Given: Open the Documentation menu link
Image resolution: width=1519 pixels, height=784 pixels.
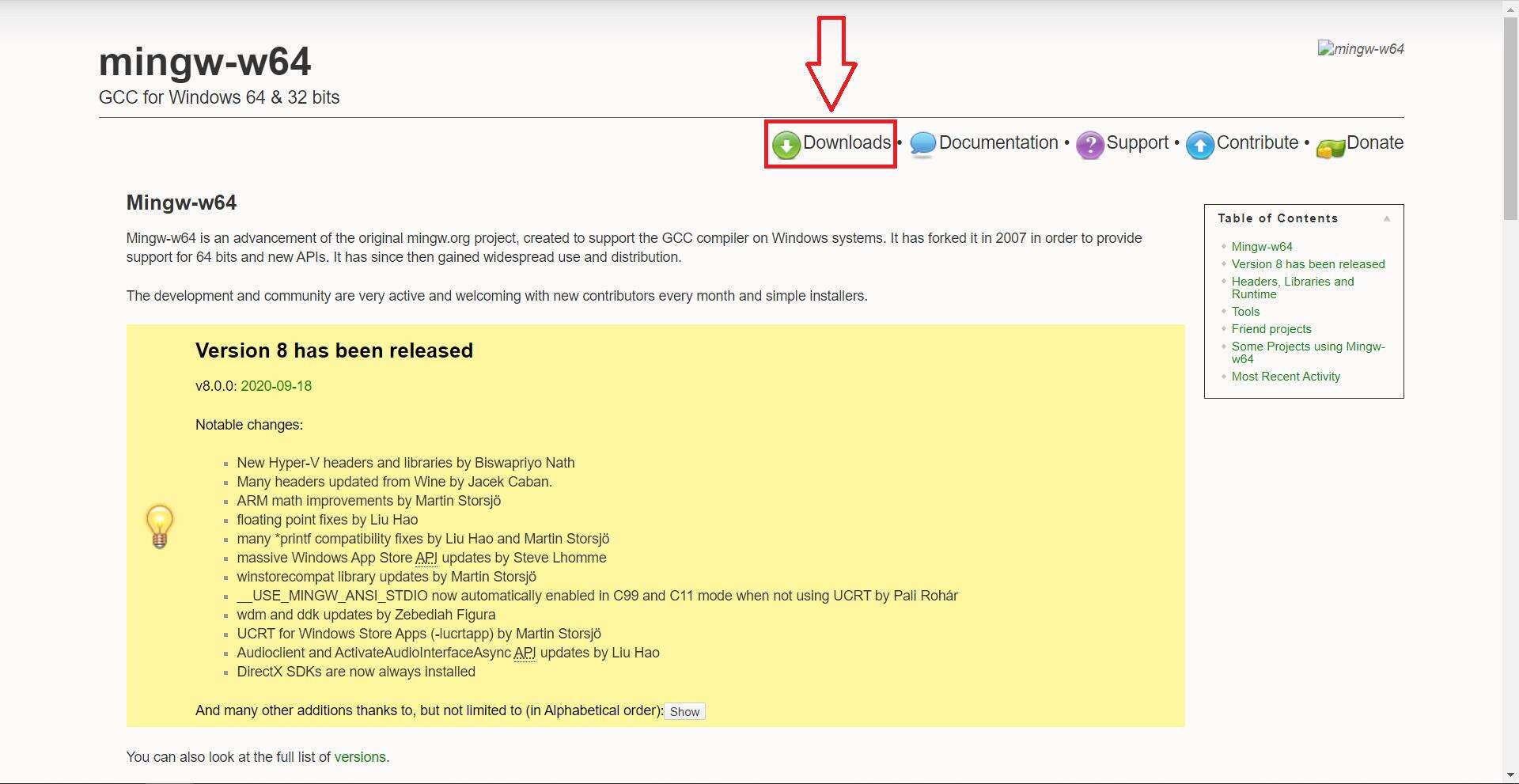Looking at the screenshot, I should click(x=998, y=142).
